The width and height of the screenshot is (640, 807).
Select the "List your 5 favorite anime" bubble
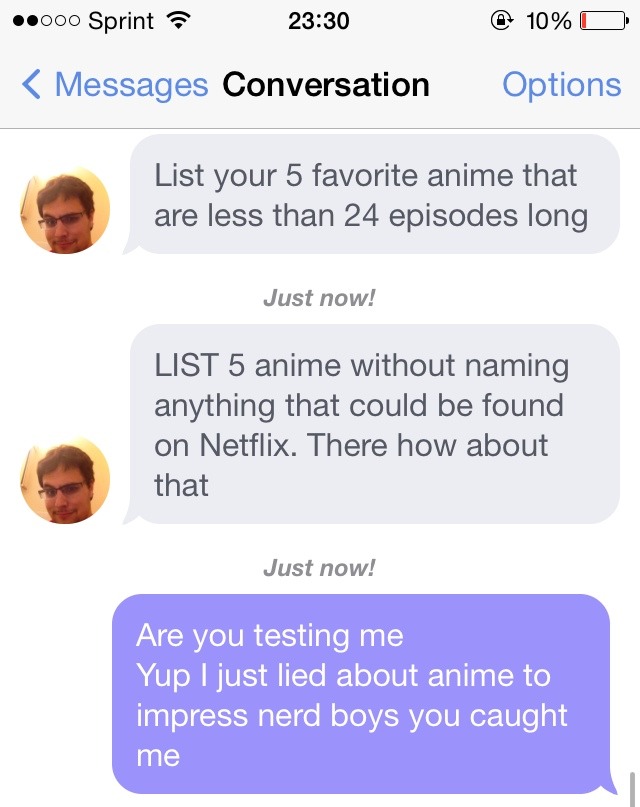pyautogui.click(x=375, y=195)
